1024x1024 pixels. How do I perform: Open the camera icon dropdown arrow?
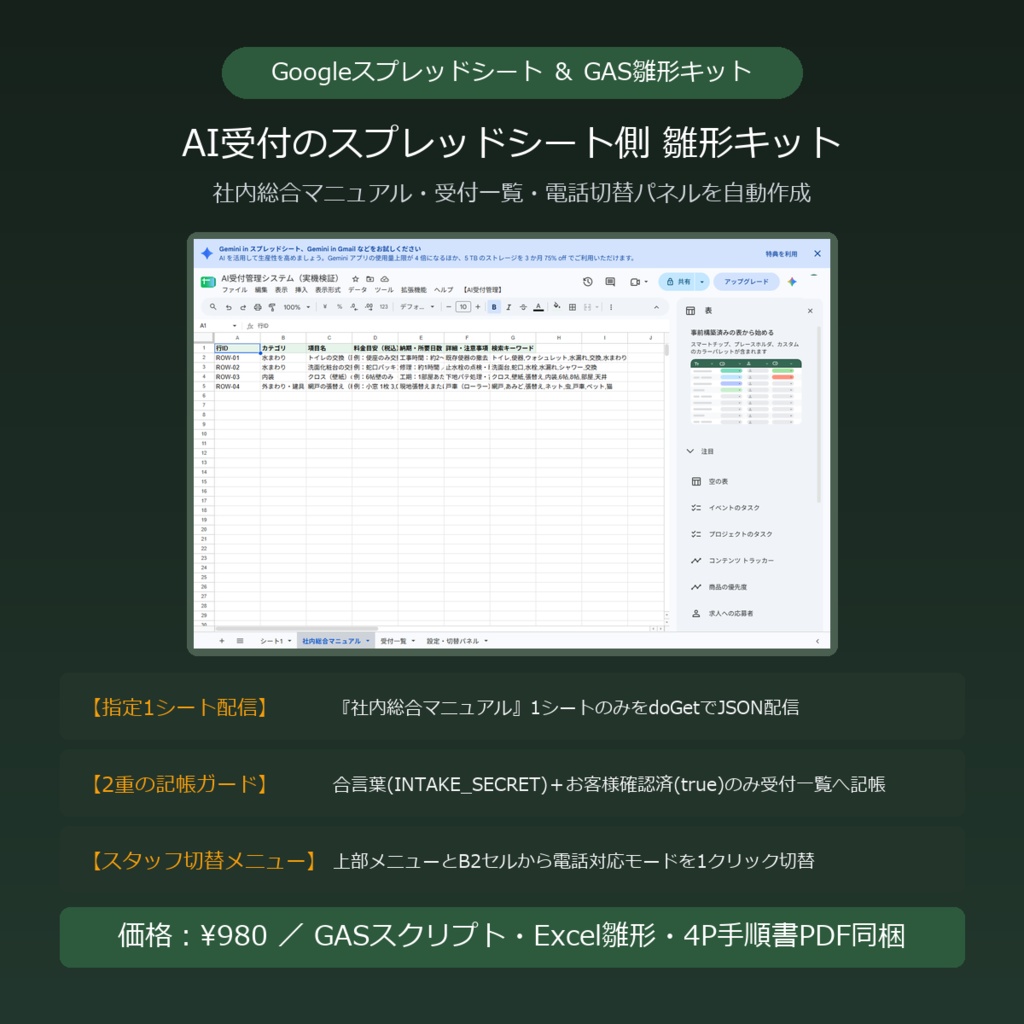[647, 282]
